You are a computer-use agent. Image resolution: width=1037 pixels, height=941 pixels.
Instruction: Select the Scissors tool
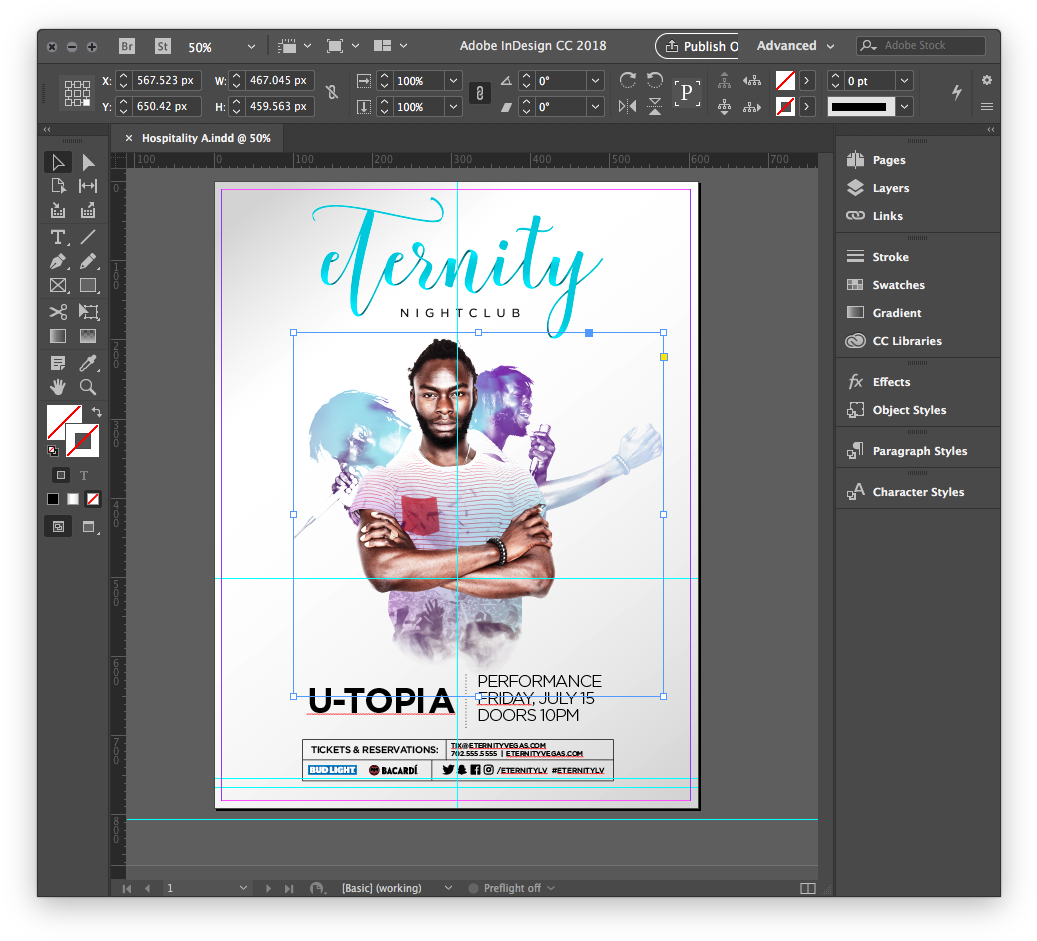coord(57,312)
